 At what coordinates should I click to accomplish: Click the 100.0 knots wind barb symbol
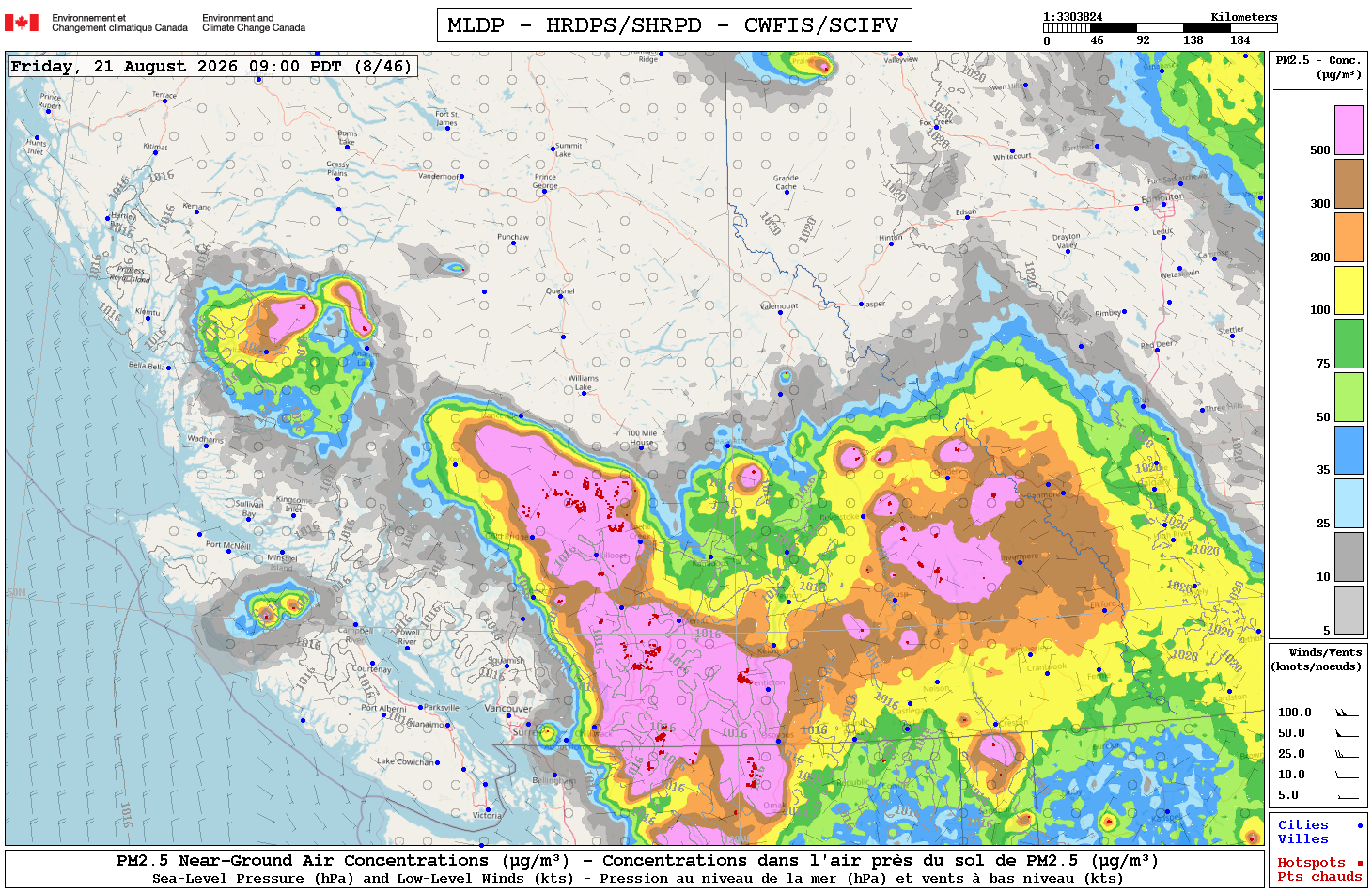coord(1347,713)
